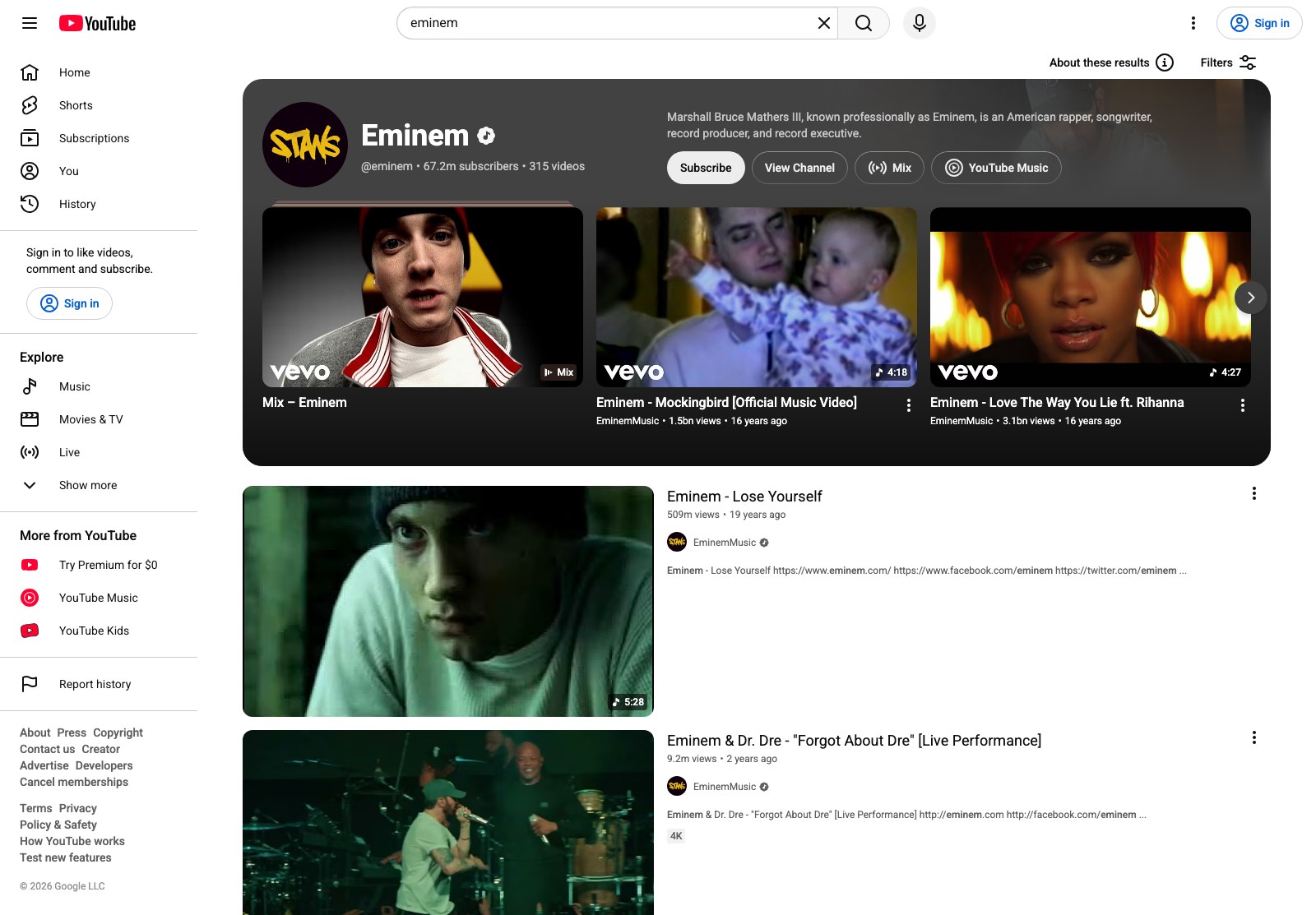Click Mix – Eminem title text
This screenshot has height=915, width=1316.
coord(304,402)
